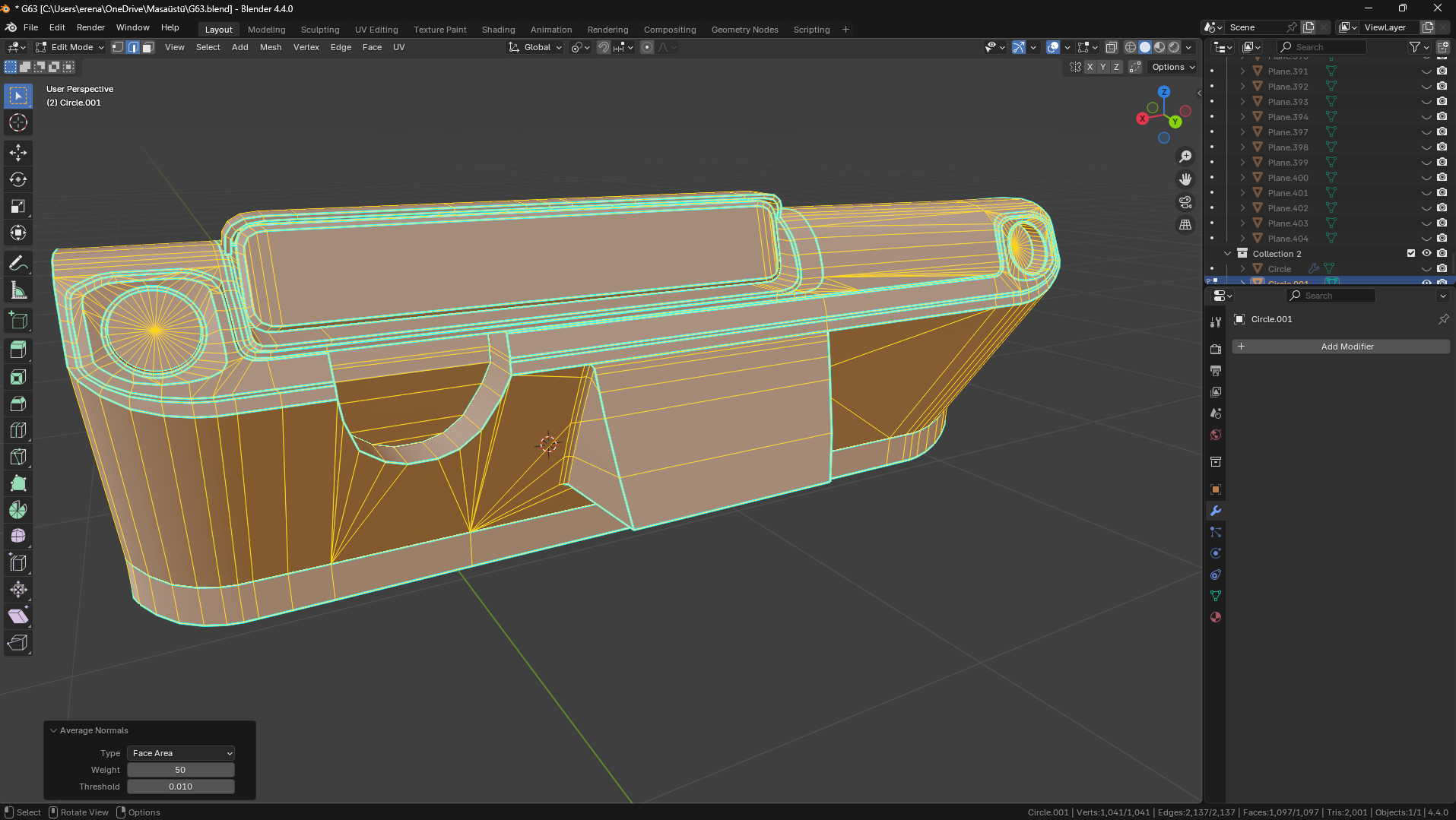Open the Mesh menu
1456x820 pixels.
tap(270, 47)
